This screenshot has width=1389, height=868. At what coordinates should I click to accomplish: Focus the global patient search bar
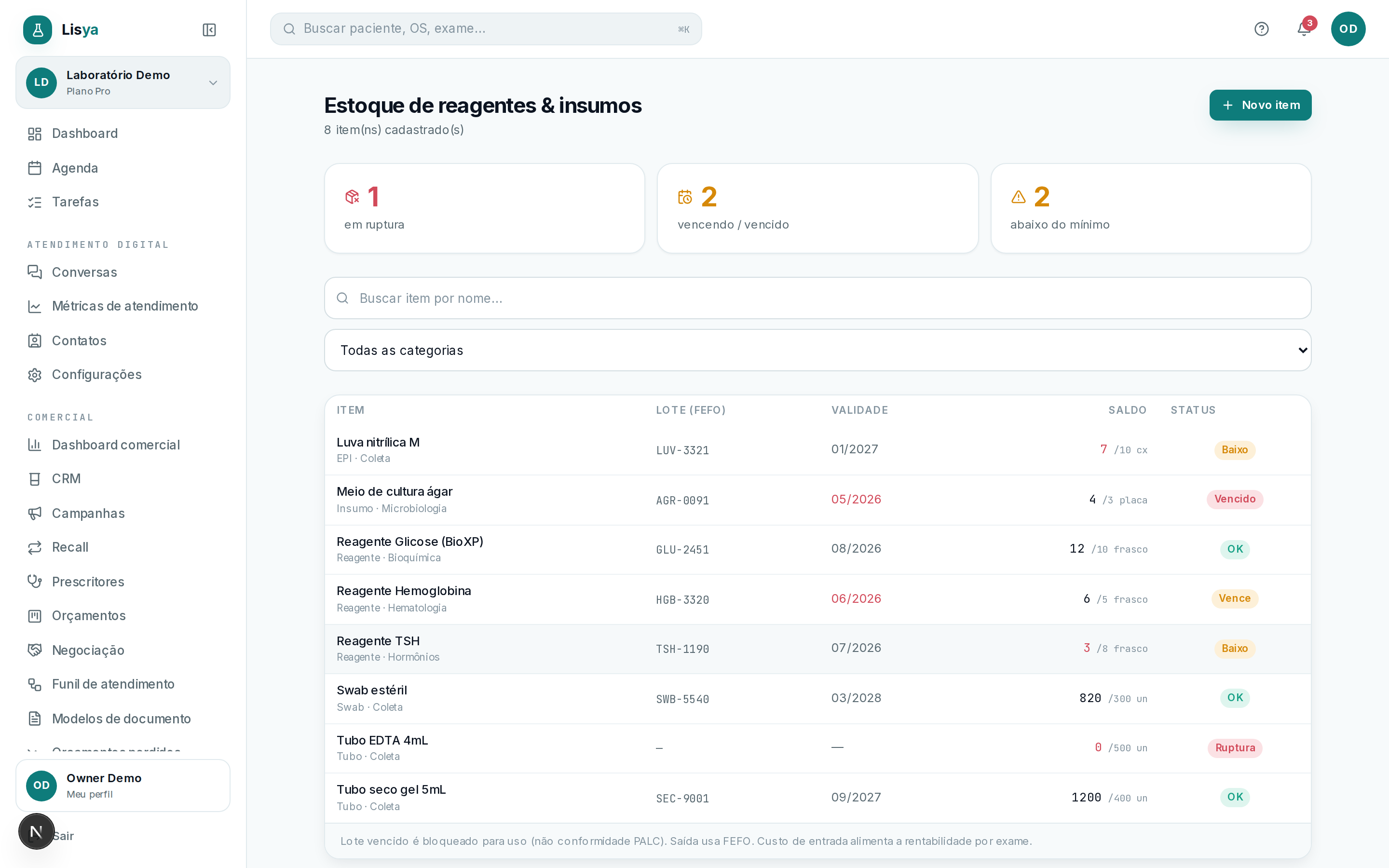486,29
